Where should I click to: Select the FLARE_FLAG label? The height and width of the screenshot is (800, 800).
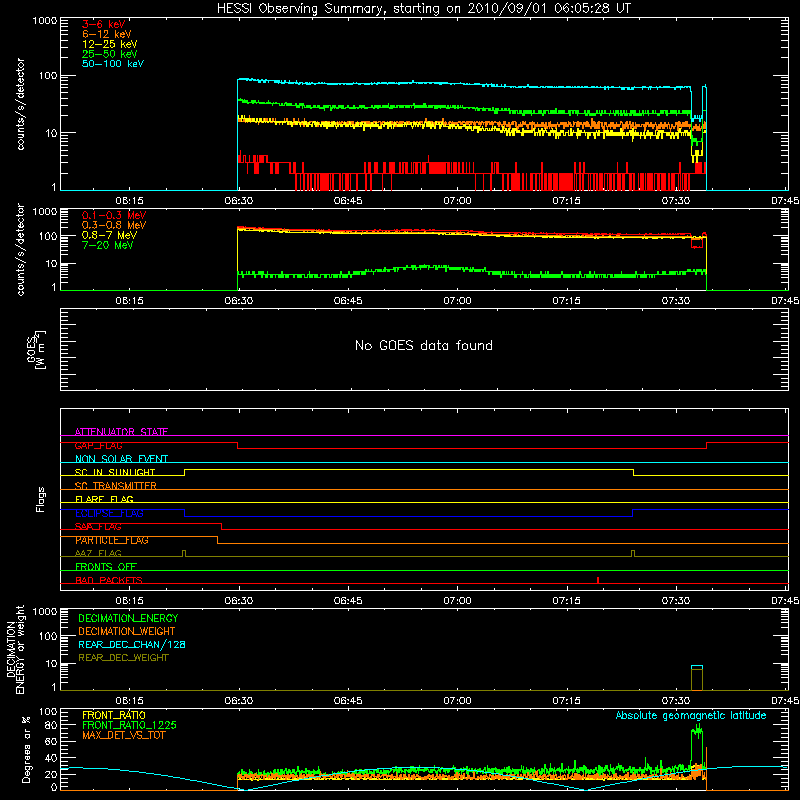coord(104,499)
